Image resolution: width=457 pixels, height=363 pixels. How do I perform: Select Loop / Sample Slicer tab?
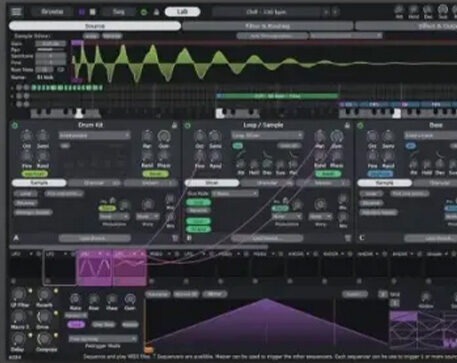[212, 183]
